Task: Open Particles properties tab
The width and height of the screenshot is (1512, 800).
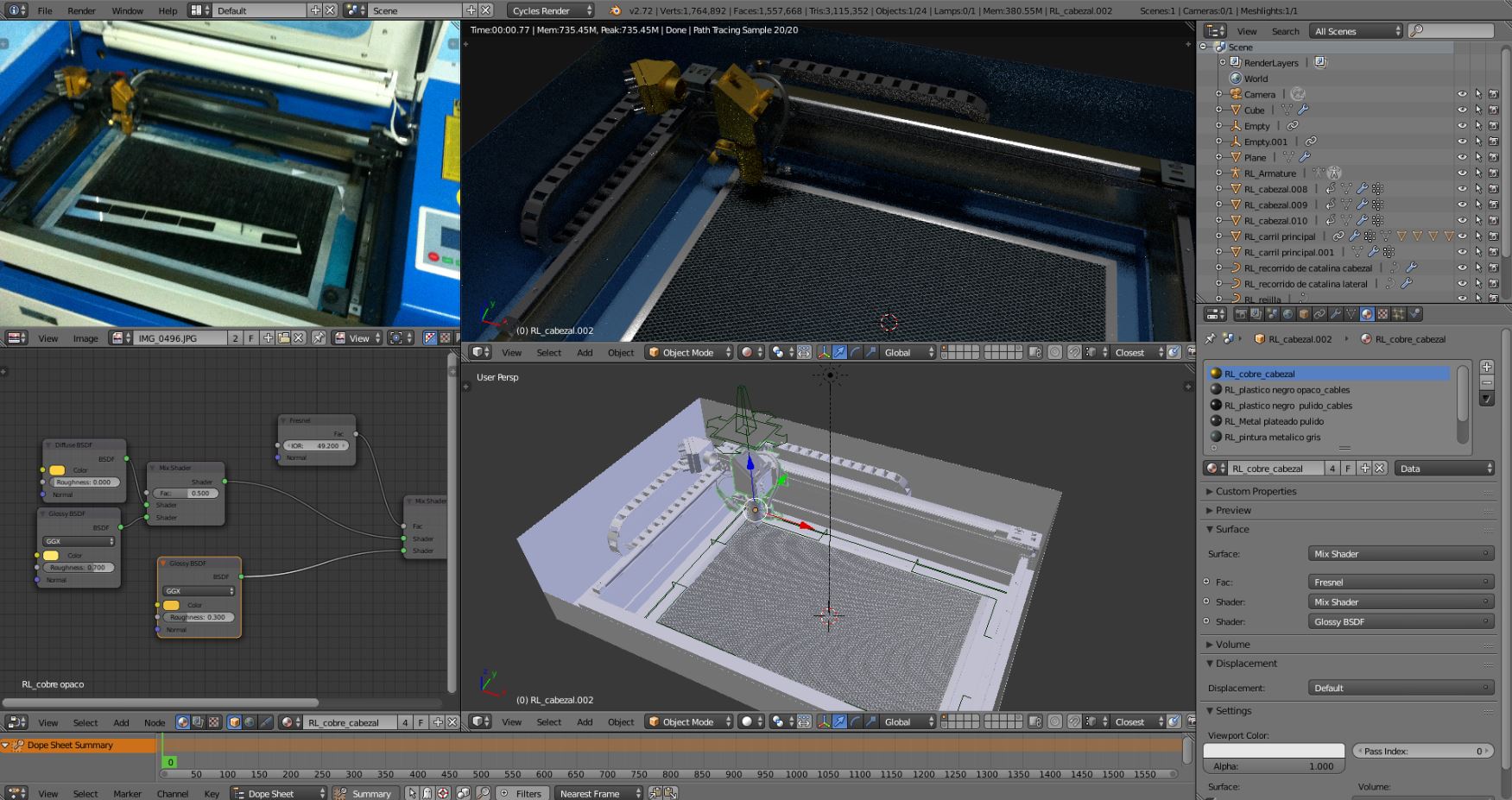Action: [1398, 315]
